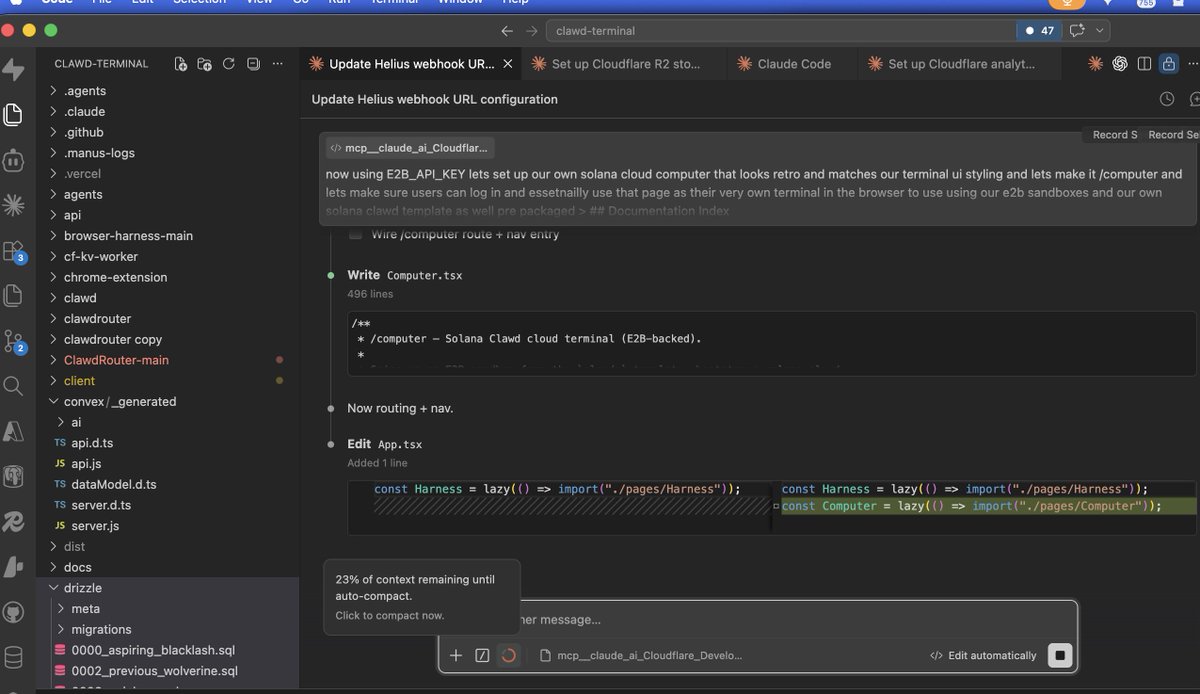Open session history clock icon
This screenshot has width=1200, height=694.
(1166, 99)
